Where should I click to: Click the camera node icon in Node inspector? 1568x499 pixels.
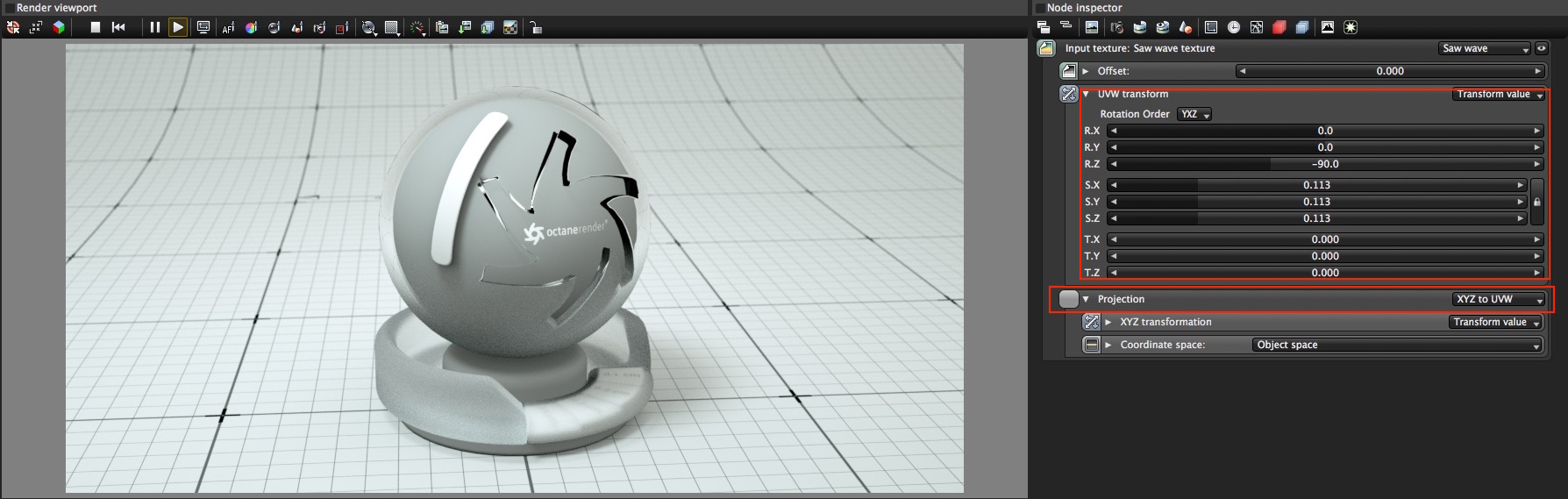1117,27
